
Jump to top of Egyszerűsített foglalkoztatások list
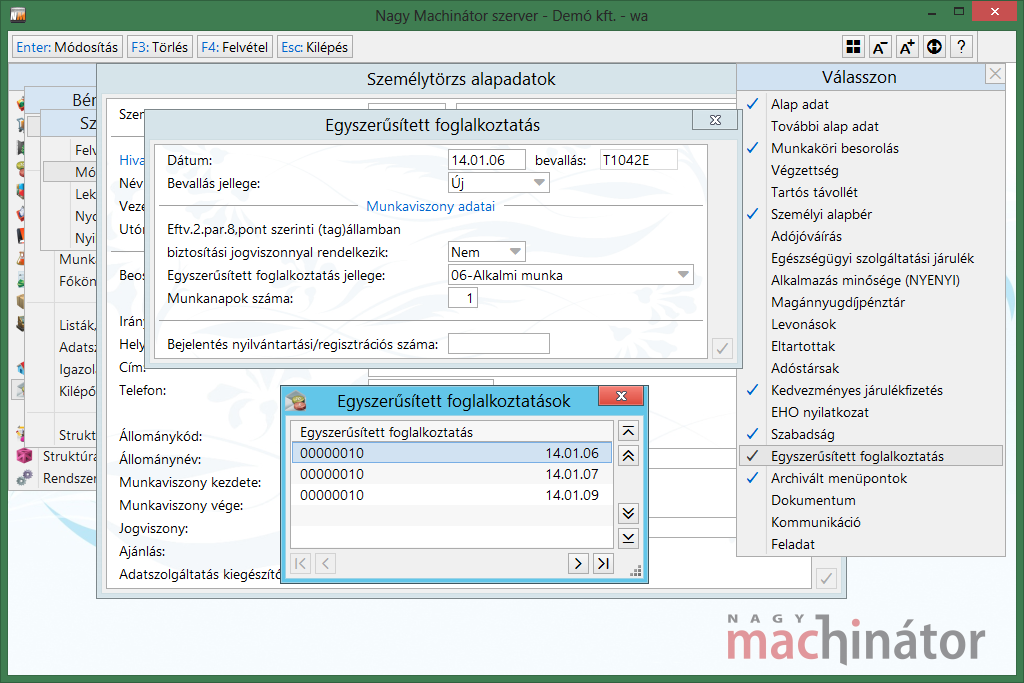click(628, 431)
